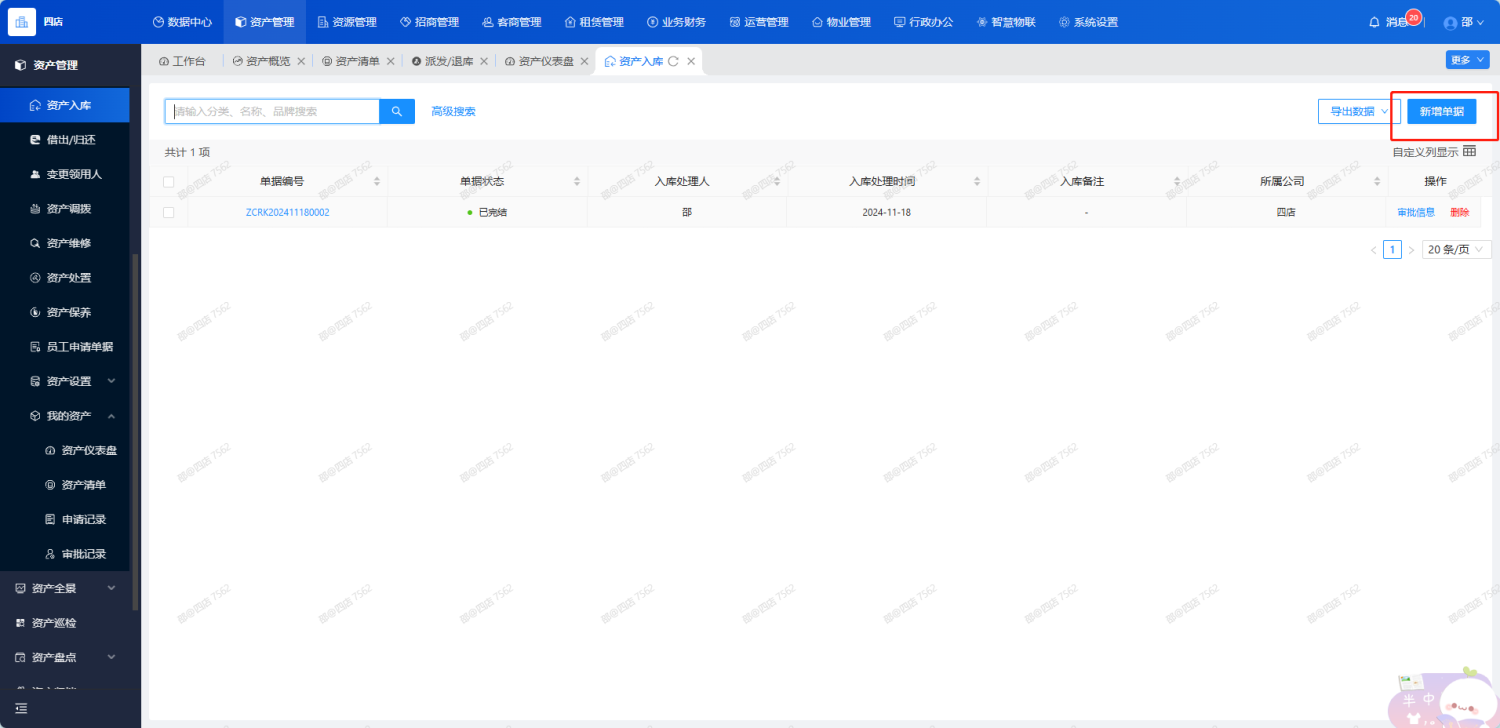This screenshot has height=728, width=1500.
Task: Click 审批信息 in the operations column
Action: 1416,212
